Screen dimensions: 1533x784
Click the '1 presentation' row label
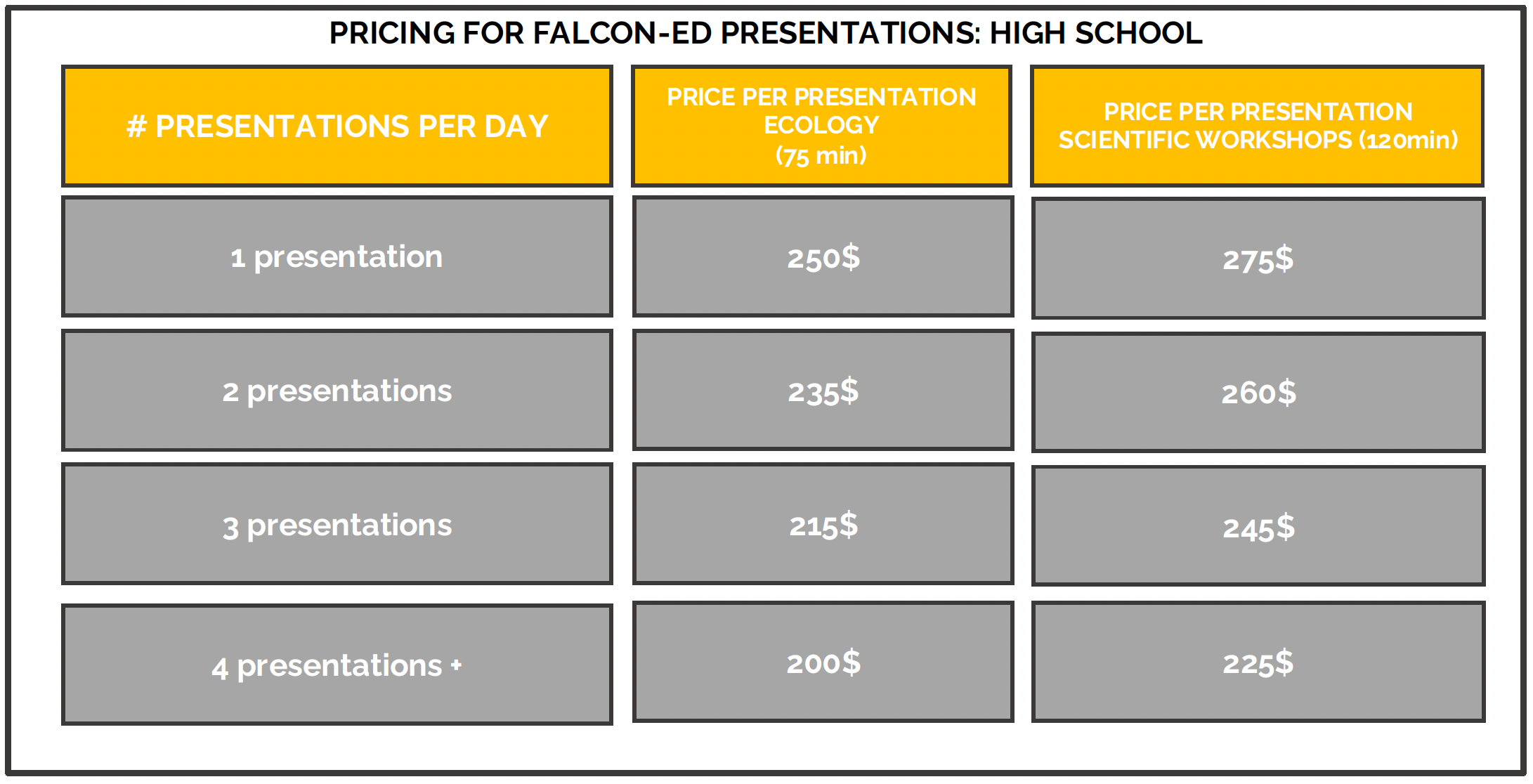(x=337, y=257)
